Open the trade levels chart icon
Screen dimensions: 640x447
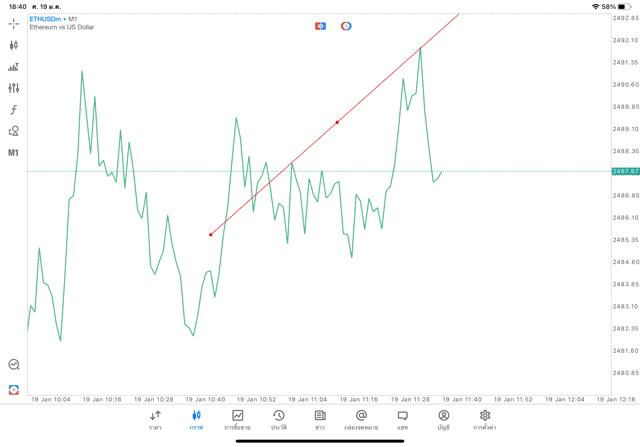point(14,67)
